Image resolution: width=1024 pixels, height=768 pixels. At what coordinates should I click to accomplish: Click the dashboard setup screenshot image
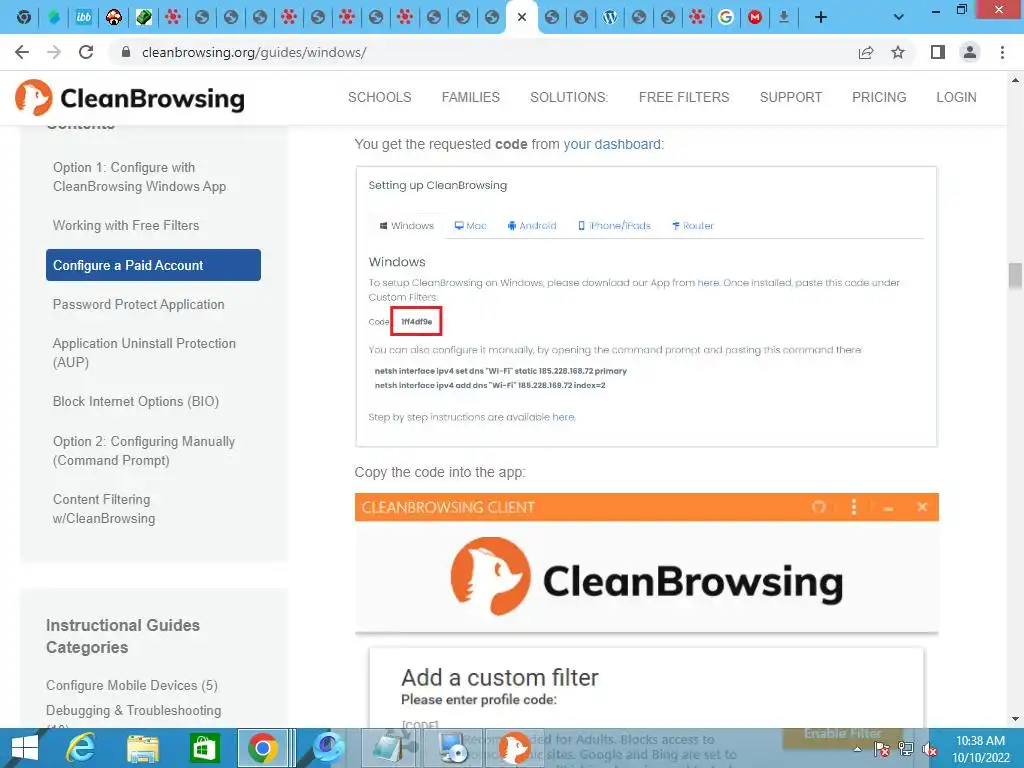tap(647, 307)
